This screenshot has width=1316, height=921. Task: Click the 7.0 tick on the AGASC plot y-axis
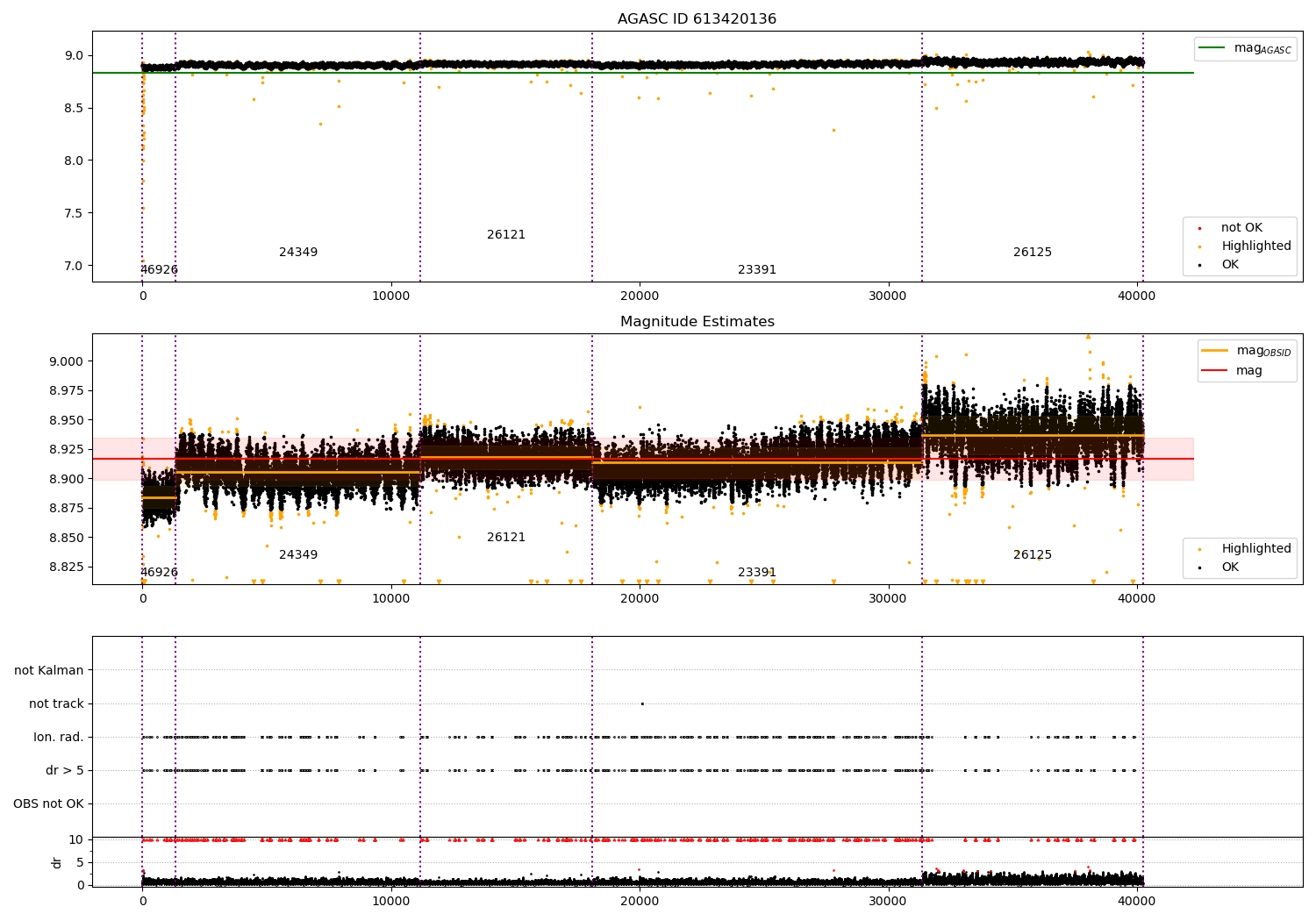[74, 266]
